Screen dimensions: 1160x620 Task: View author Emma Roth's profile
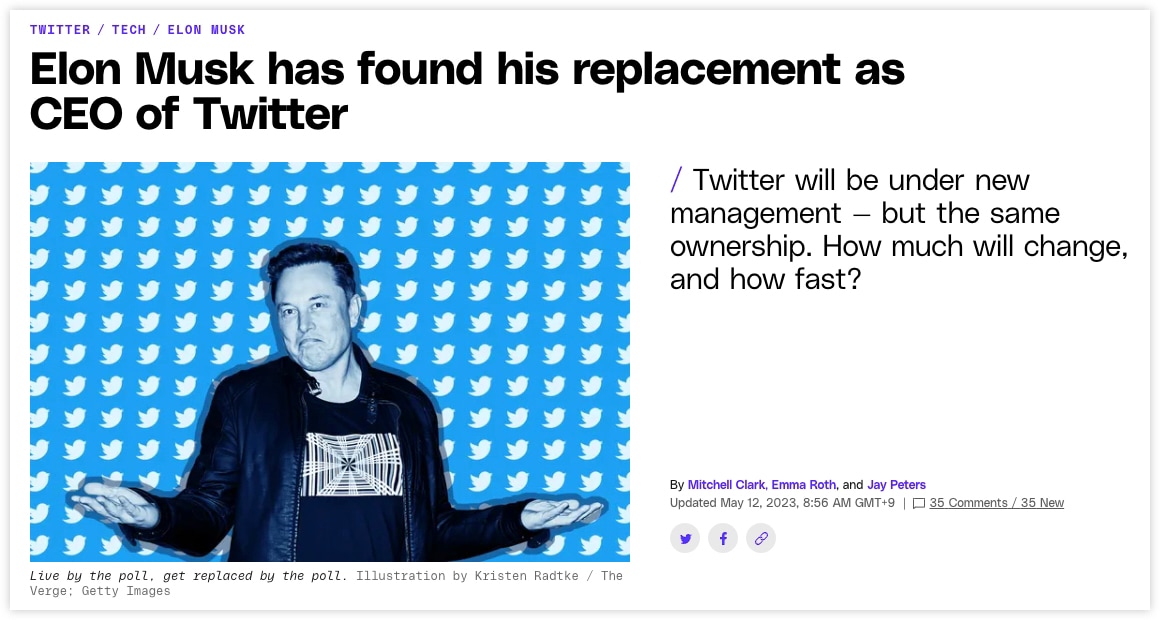click(803, 485)
